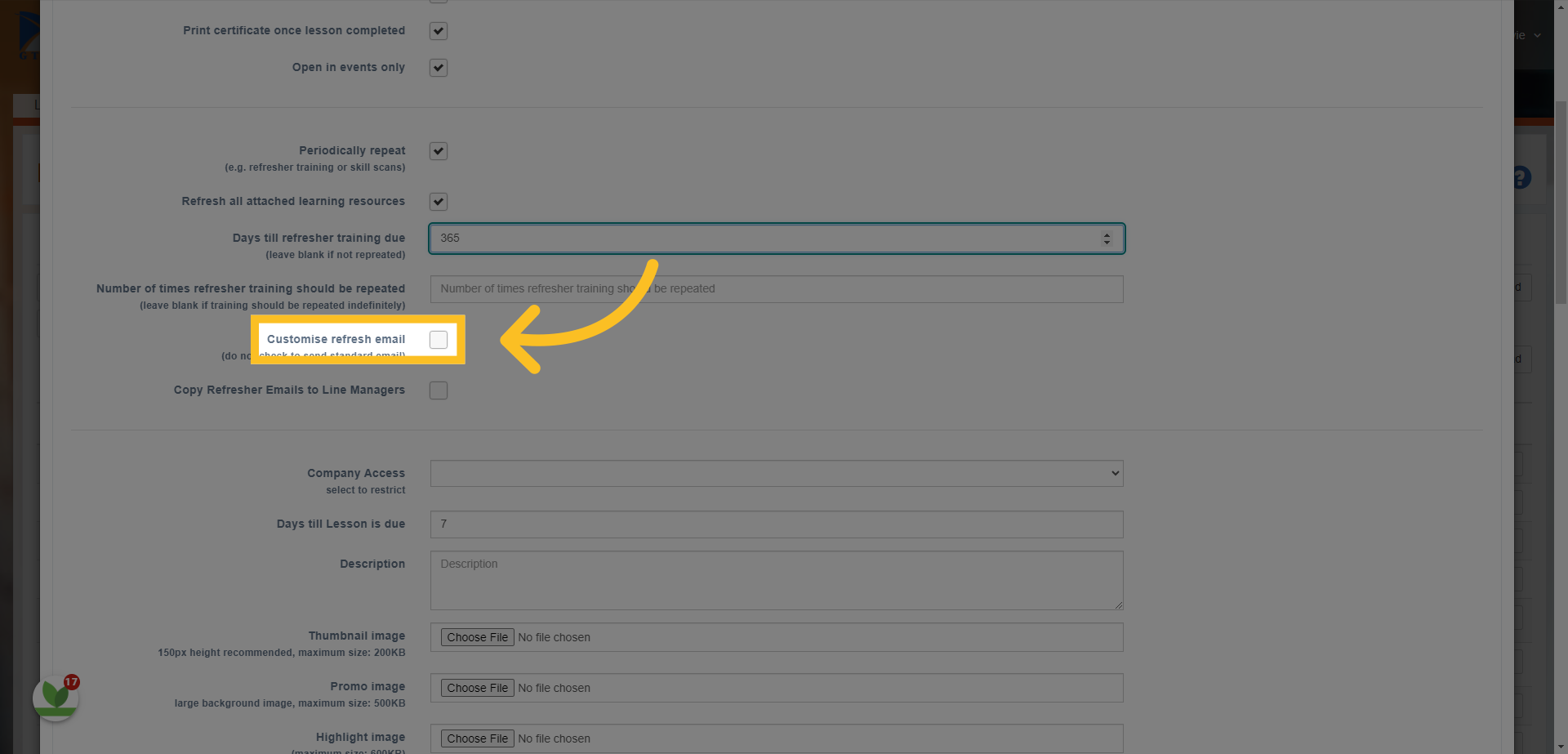Click the blue help question mark icon
This screenshot has height=754, width=1568.
click(1521, 177)
